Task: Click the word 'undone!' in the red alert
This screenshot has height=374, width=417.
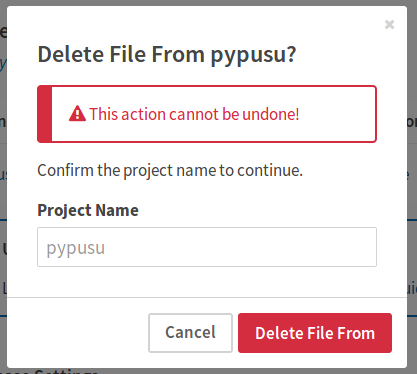Action: (x=271, y=114)
